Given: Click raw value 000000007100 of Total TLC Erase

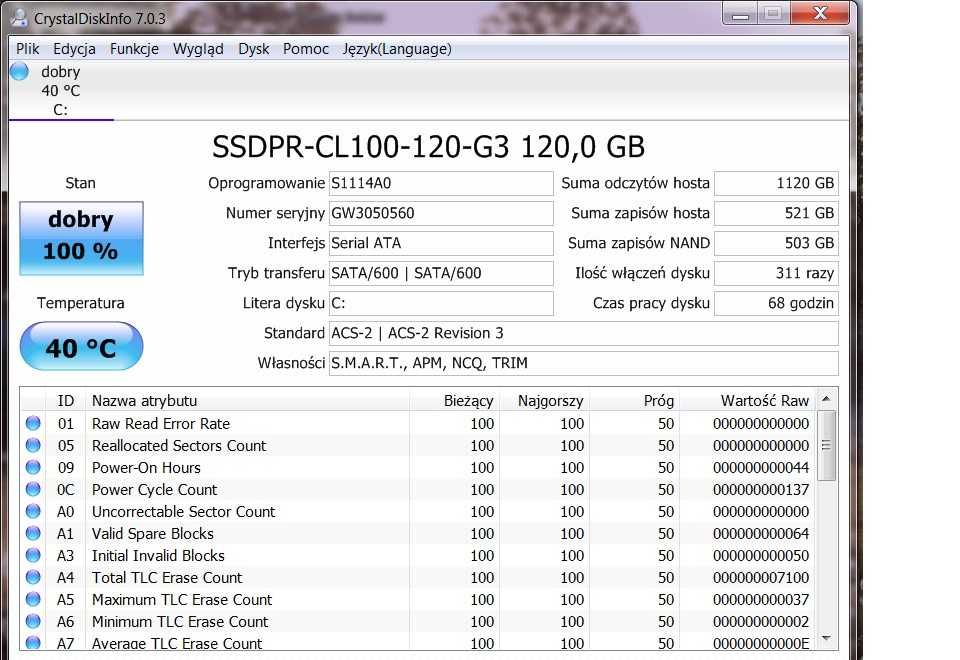Looking at the screenshot, I should pyautogui.click(x=761, y=578).
